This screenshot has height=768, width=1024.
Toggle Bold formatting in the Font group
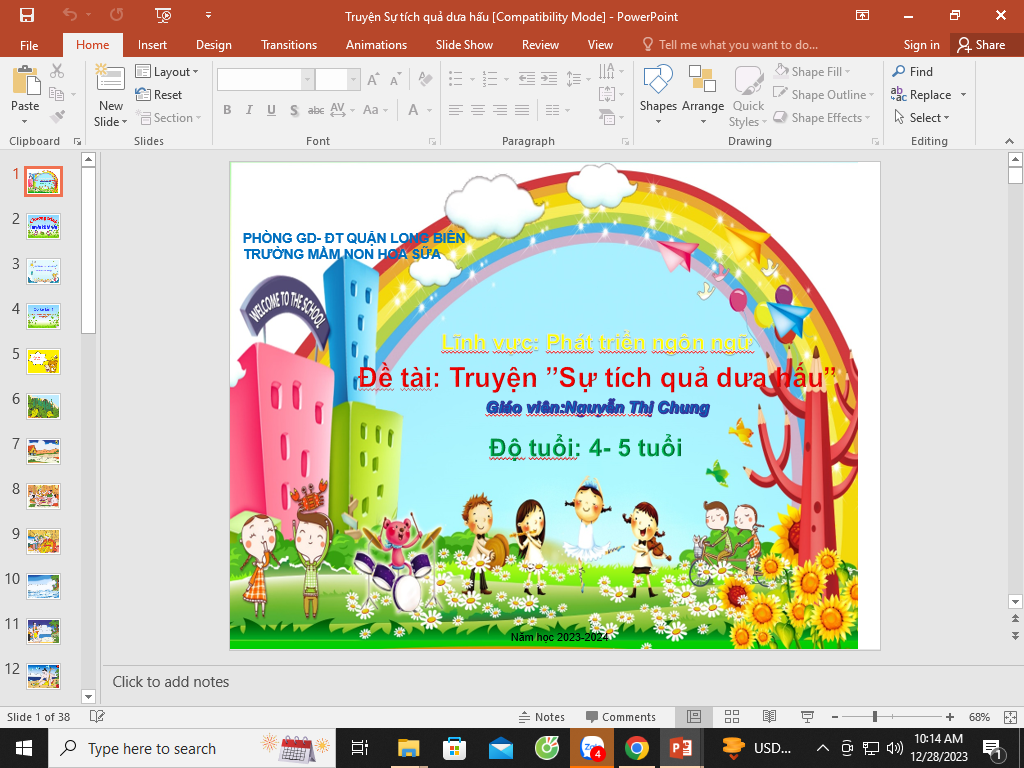[227, 110]
